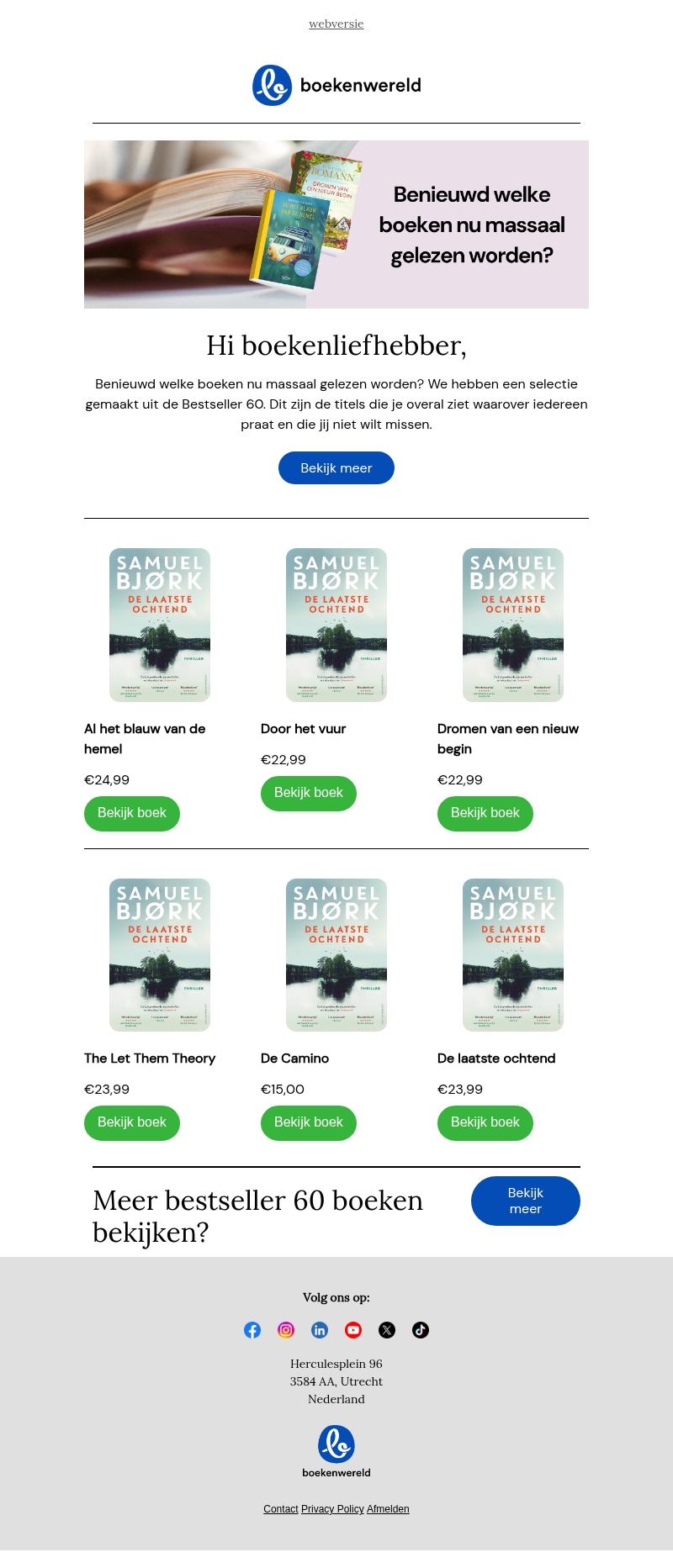Click Bekijk boek for Al het blauw van de hemel
The height and width of the screenshot is (1568, 673).
(132, 813)
